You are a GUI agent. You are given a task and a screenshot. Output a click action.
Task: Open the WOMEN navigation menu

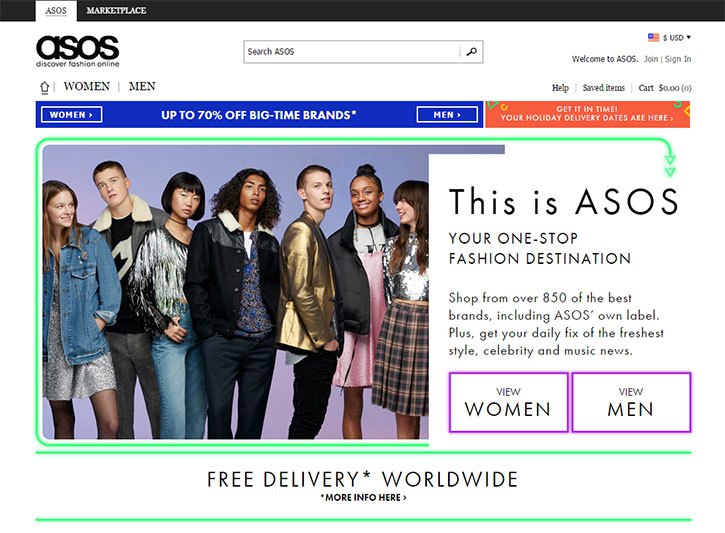coord(87,86)
